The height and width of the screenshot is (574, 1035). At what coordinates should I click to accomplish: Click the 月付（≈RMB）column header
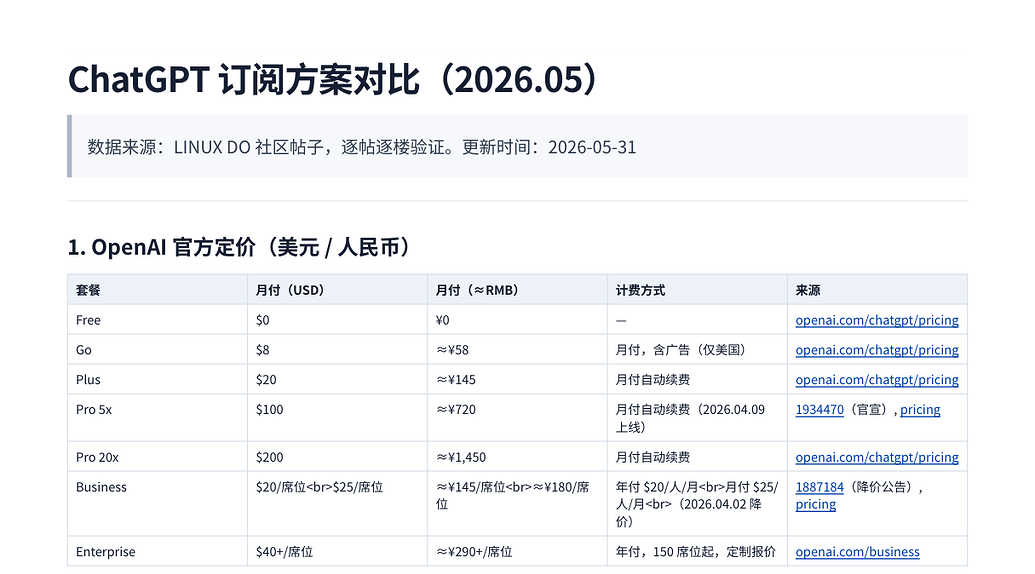pos(518,290)
